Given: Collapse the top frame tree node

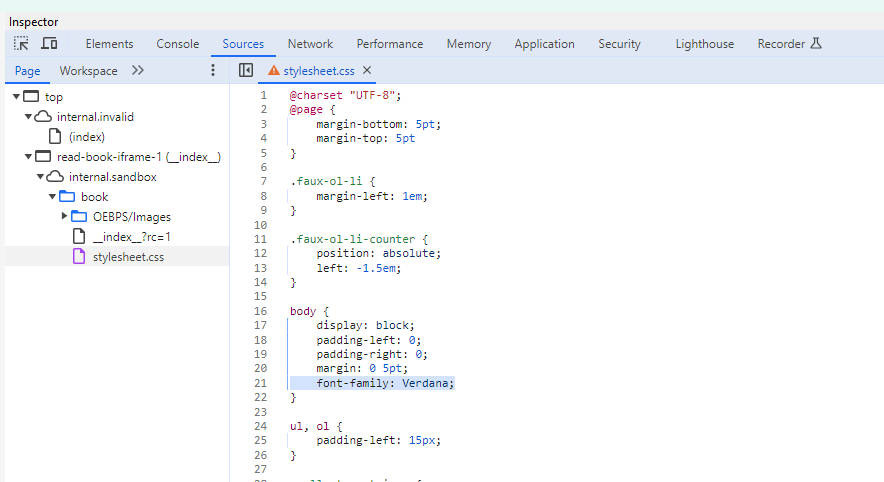Looking at the screenshot, I should (x=17, y=97).
